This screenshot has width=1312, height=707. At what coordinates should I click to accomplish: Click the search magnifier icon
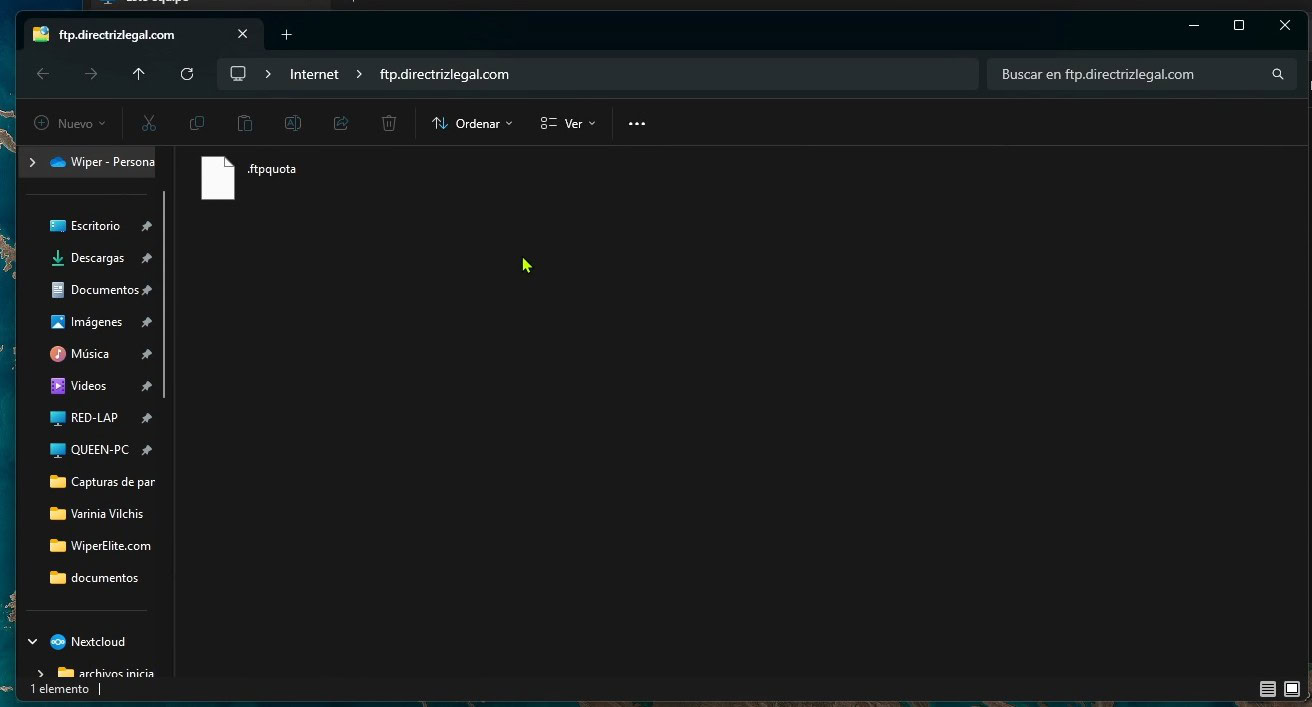pyautogui.click(x=1278, y=74)
